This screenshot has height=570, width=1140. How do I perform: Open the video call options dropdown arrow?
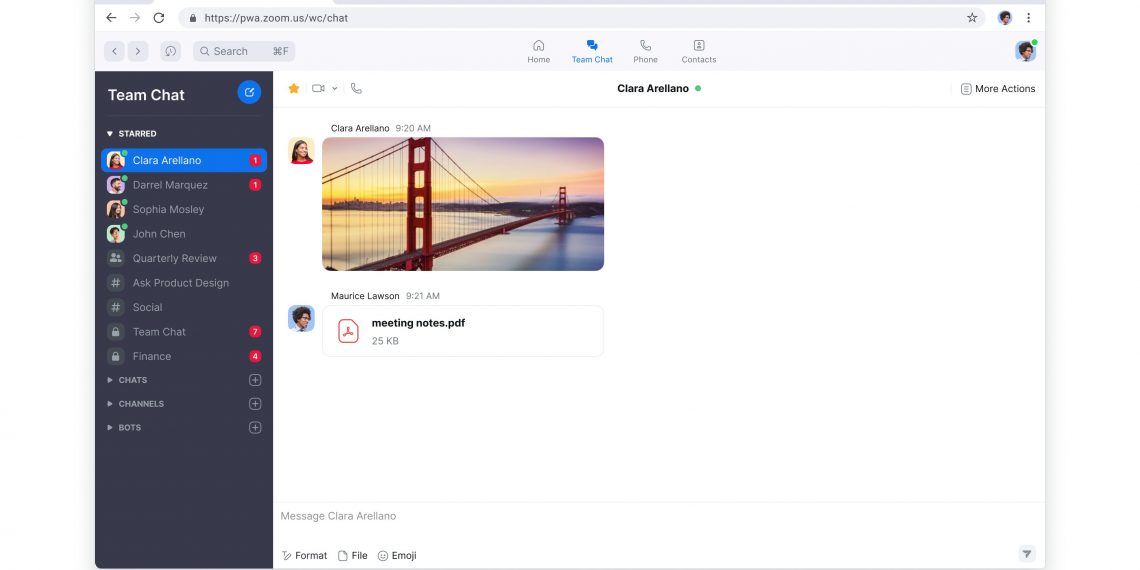pos(334,89)
